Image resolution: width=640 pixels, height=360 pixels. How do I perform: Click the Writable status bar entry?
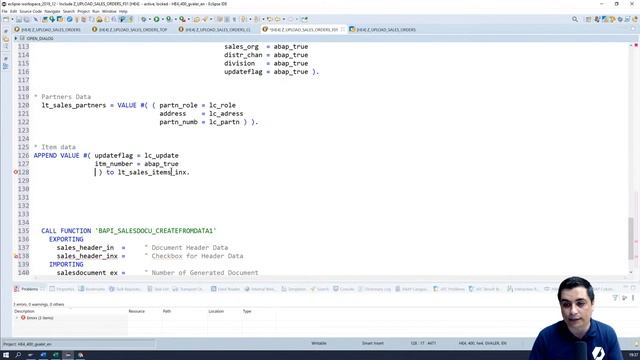click(319, 343)
